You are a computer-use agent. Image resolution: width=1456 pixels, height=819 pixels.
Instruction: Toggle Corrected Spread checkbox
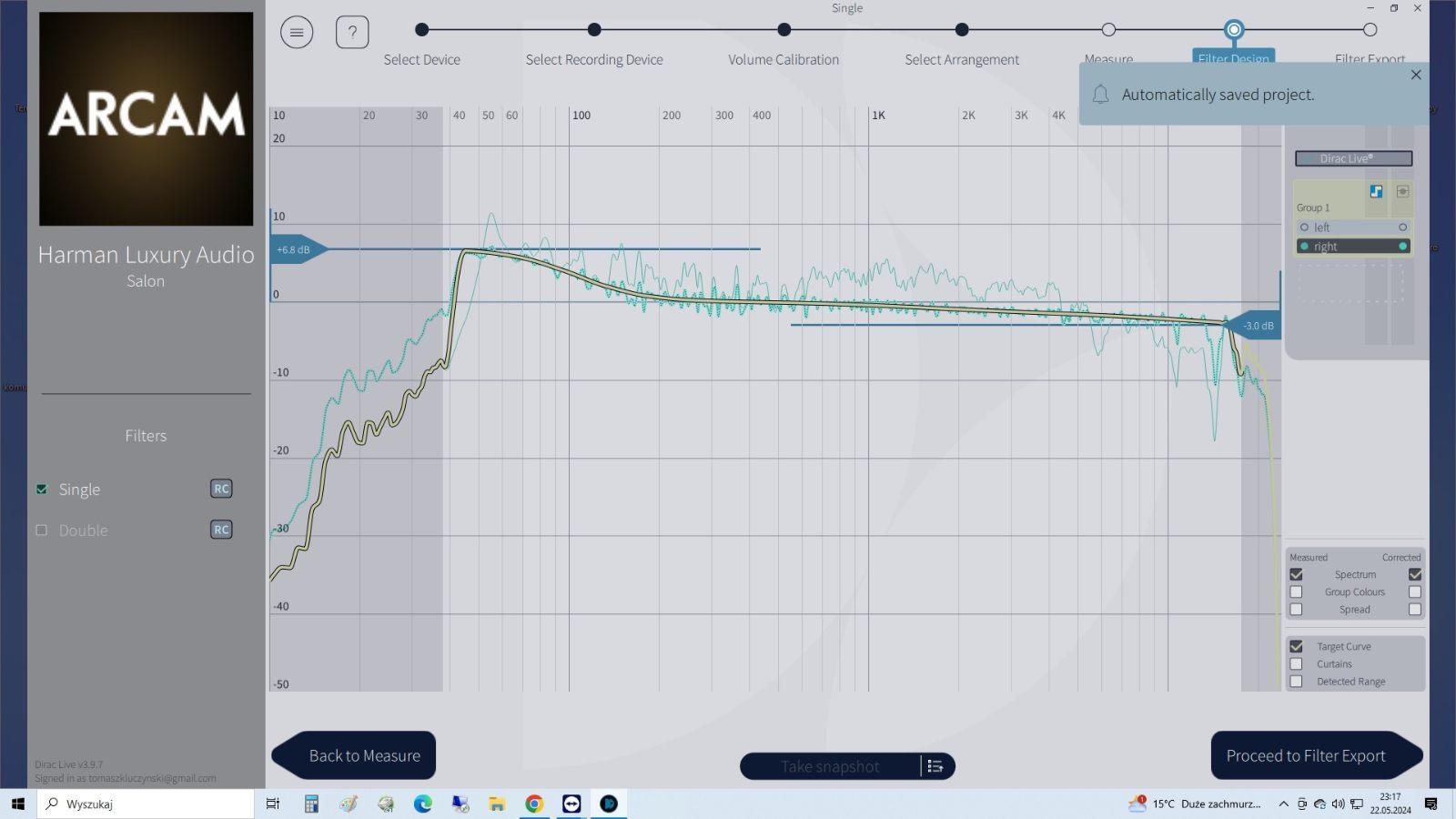1415,610
